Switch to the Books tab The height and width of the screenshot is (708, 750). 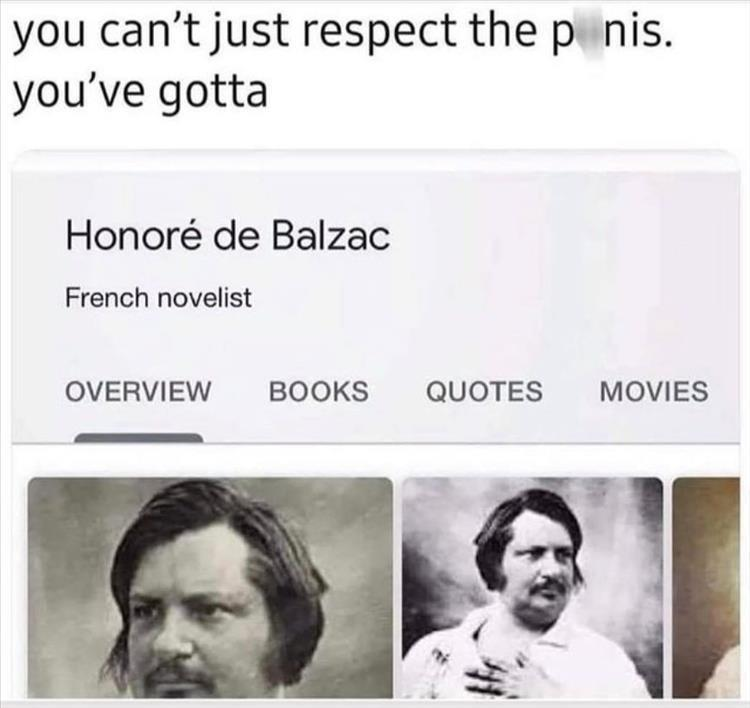[x=319, y=391]
